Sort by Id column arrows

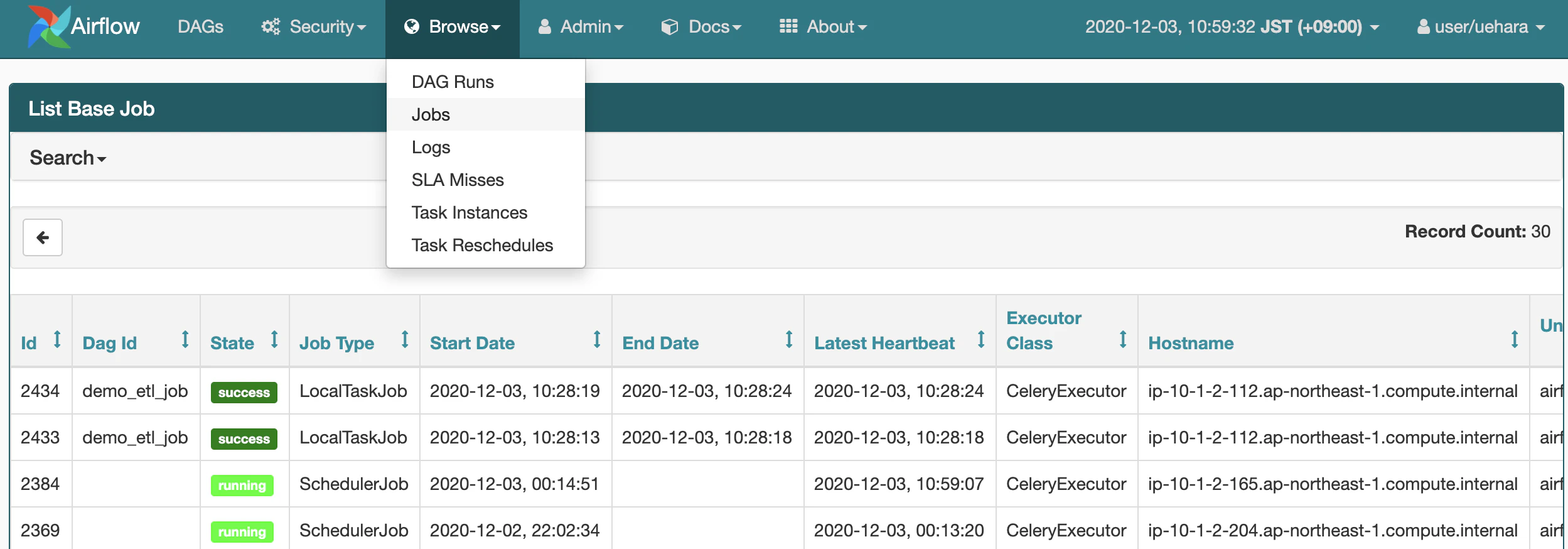click(57, 340)
